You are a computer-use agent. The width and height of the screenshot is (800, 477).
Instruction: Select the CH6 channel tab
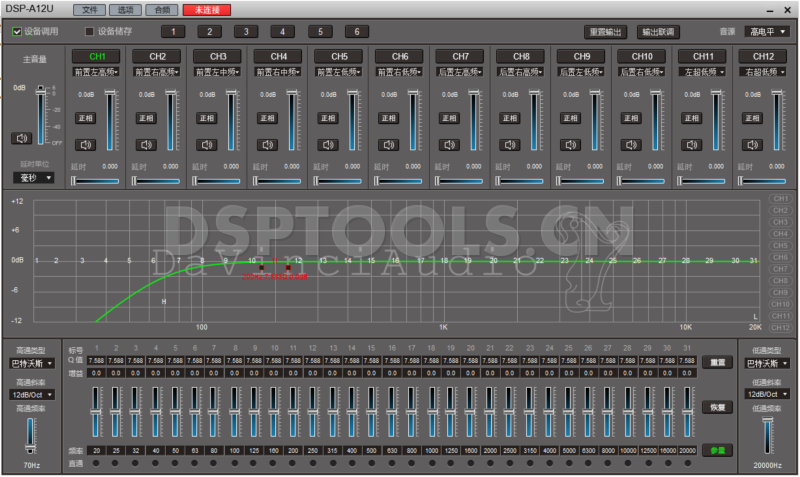click(399, 56)
